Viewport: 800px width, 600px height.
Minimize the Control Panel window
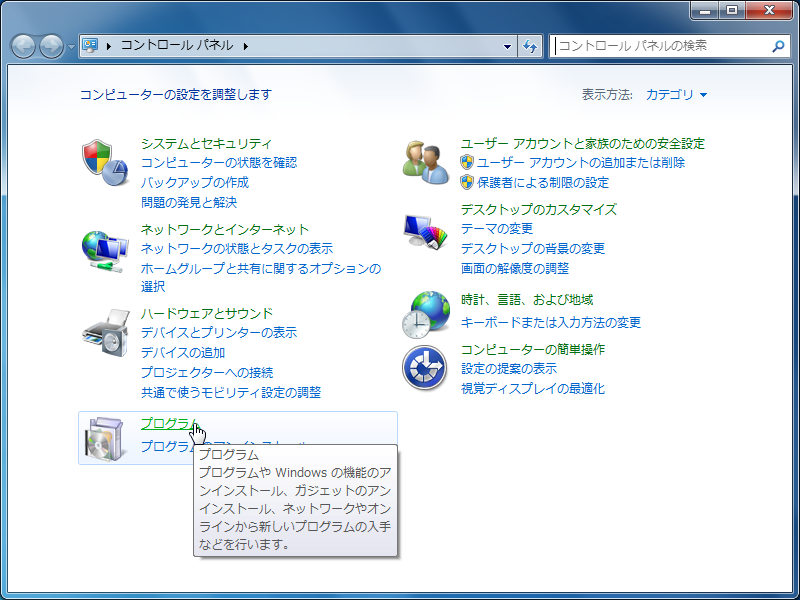pos(705,10)
